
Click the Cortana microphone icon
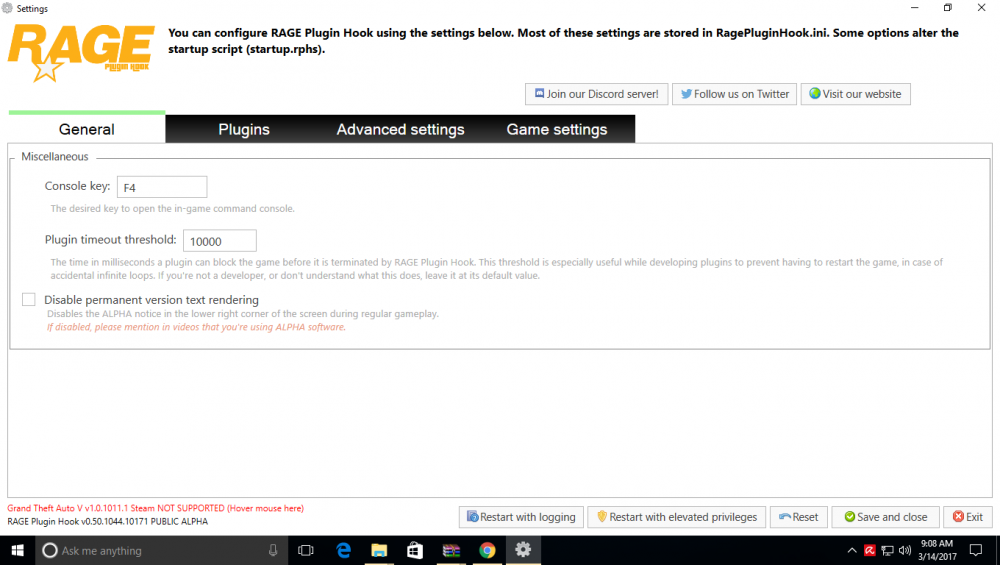pyautogui.click(x=273, y=550)
